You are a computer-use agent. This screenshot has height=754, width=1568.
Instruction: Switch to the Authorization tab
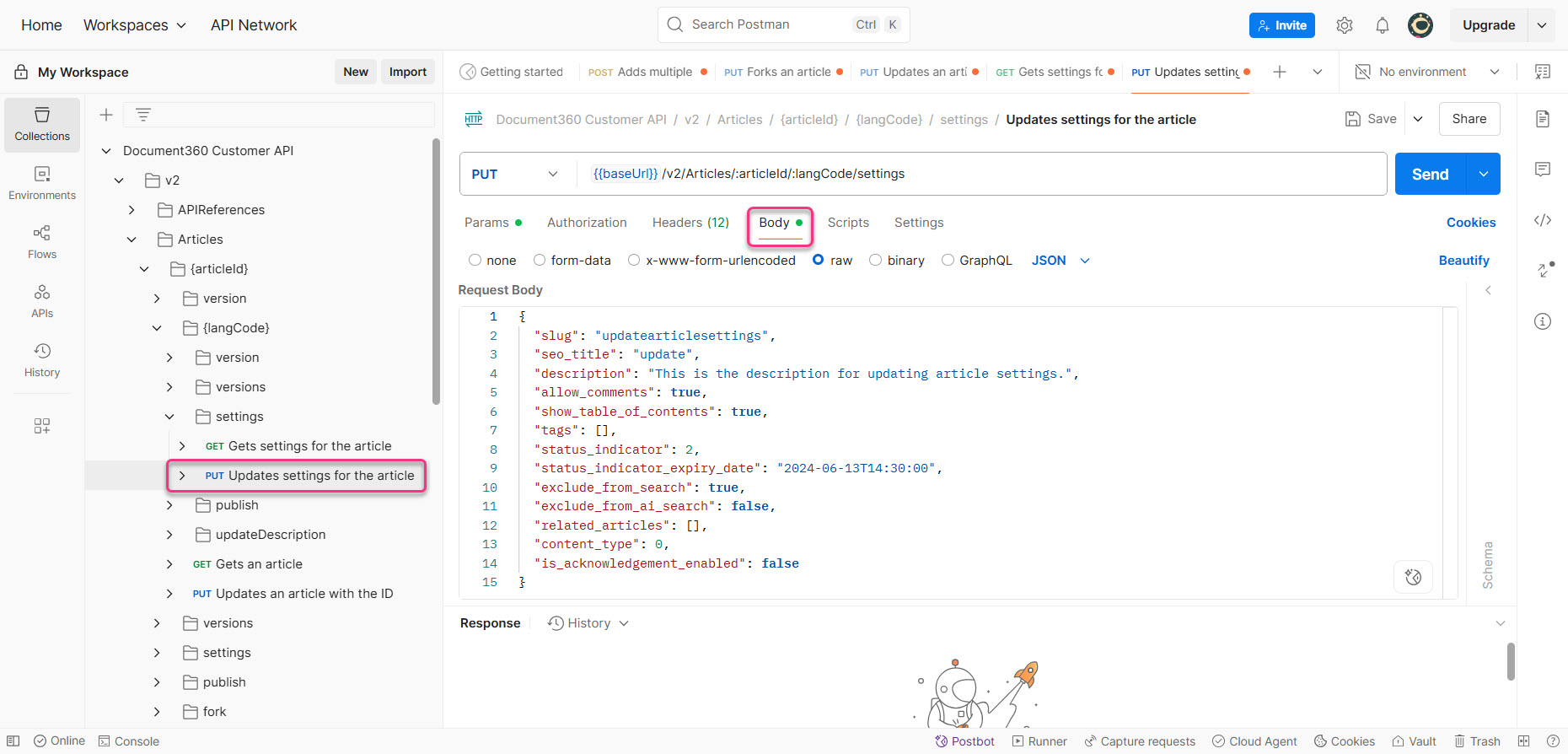[x=587, y=223]
